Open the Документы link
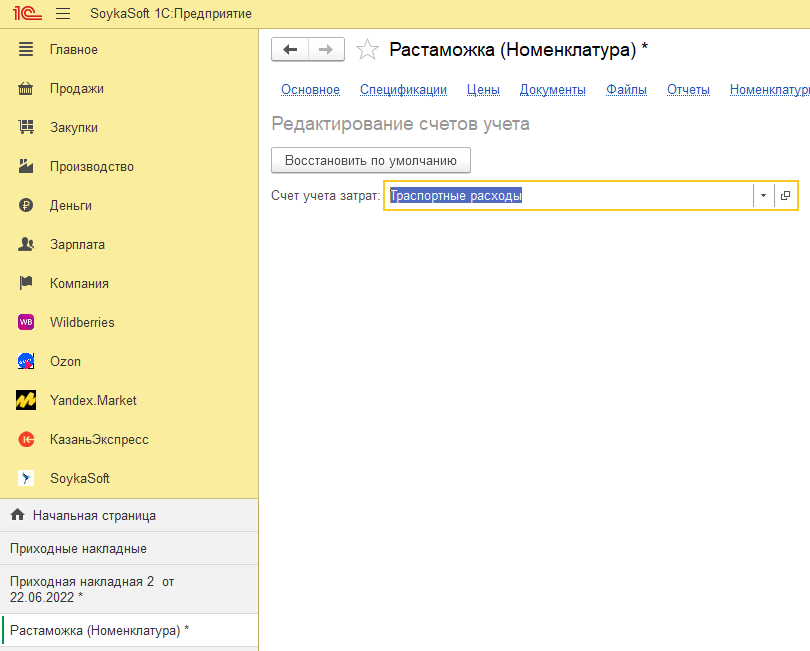The width and height of the screenshot is (810, 651). click(552, 90)
